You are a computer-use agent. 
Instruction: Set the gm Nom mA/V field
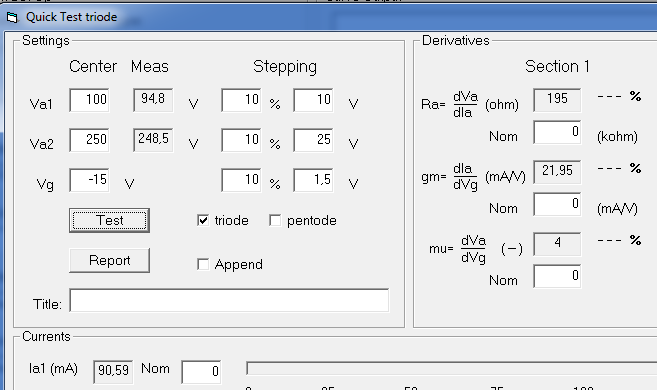point(557,204)
